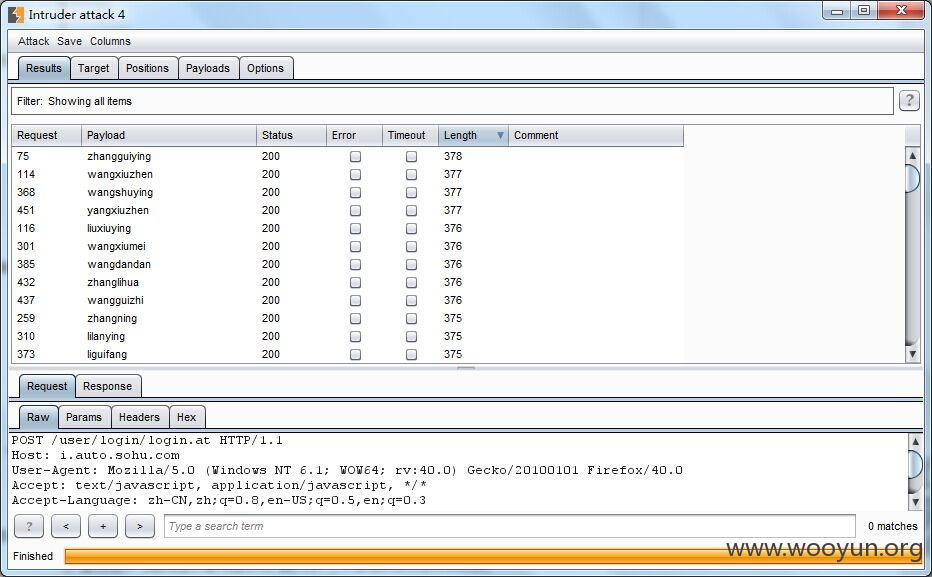Click the attack progress bar

[492, 556]
